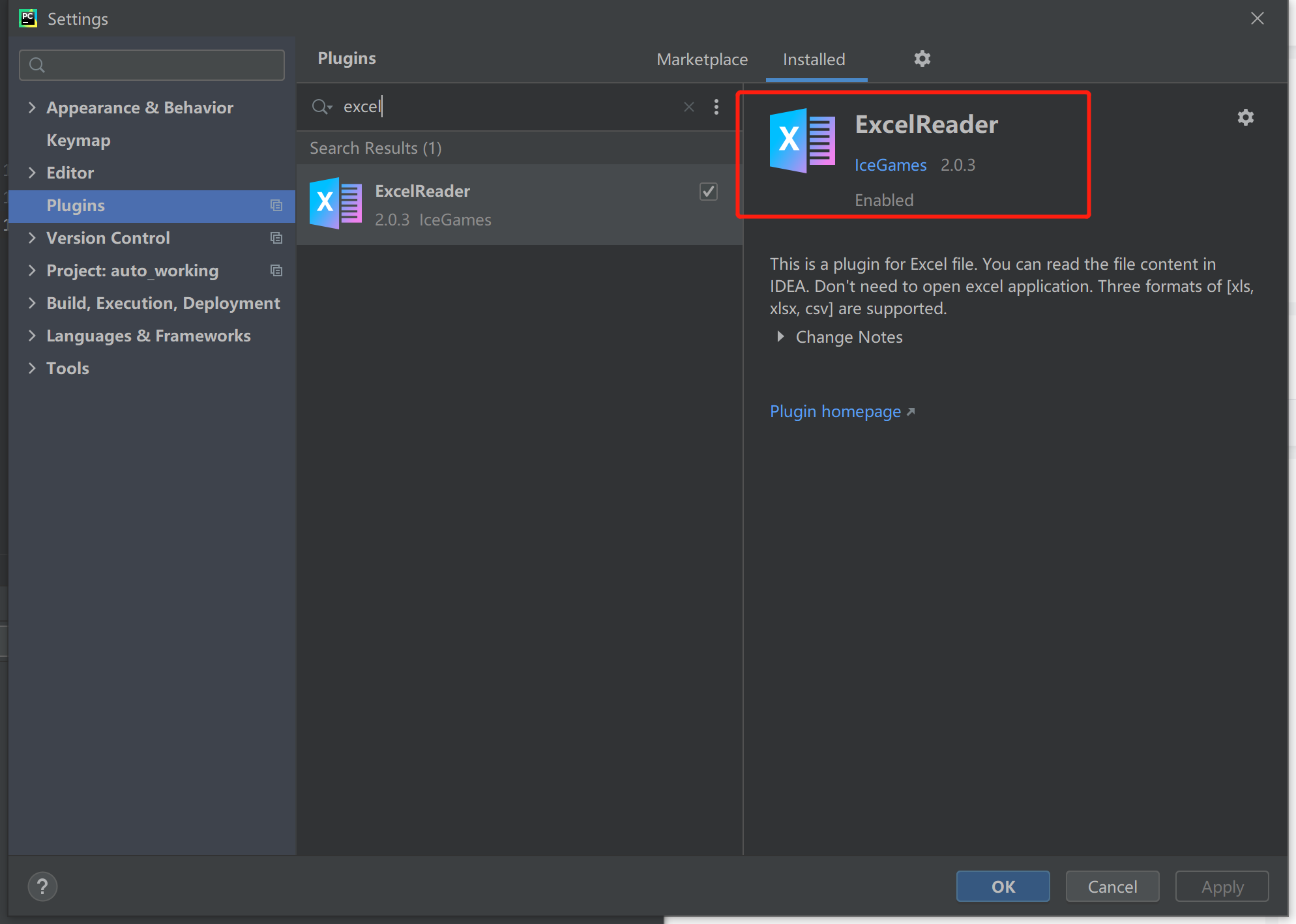Open plugin search options three-dot menu
1296x924 pixels.
click(716, 107)
